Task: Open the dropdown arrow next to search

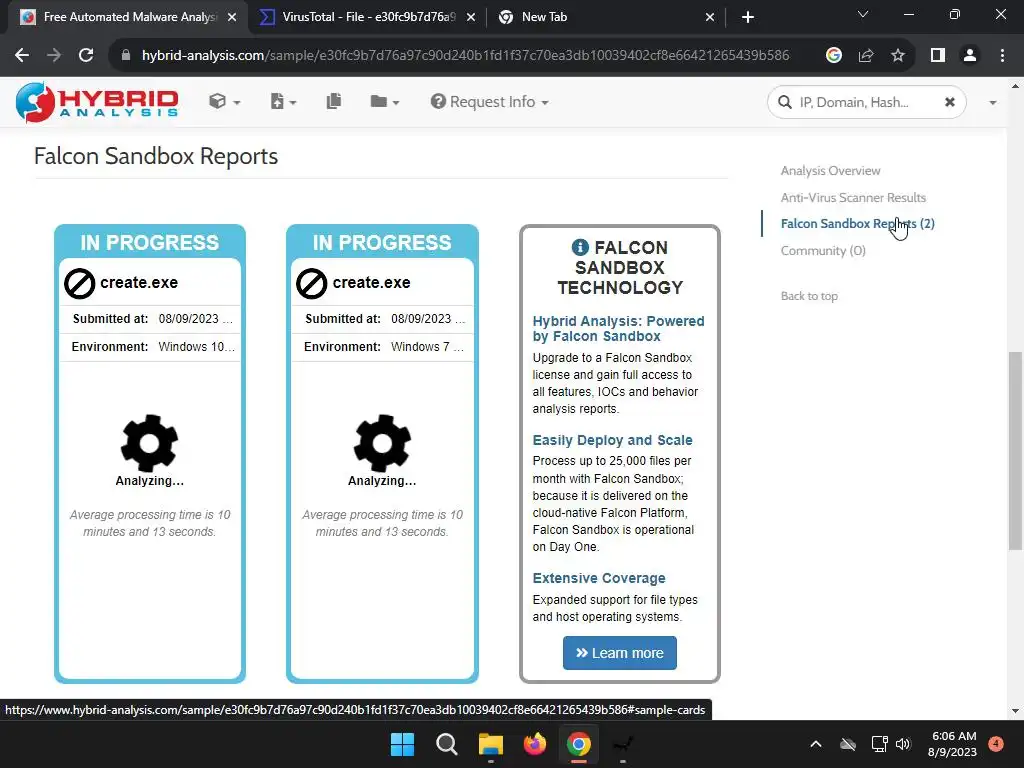Action: tap(993, 103)
